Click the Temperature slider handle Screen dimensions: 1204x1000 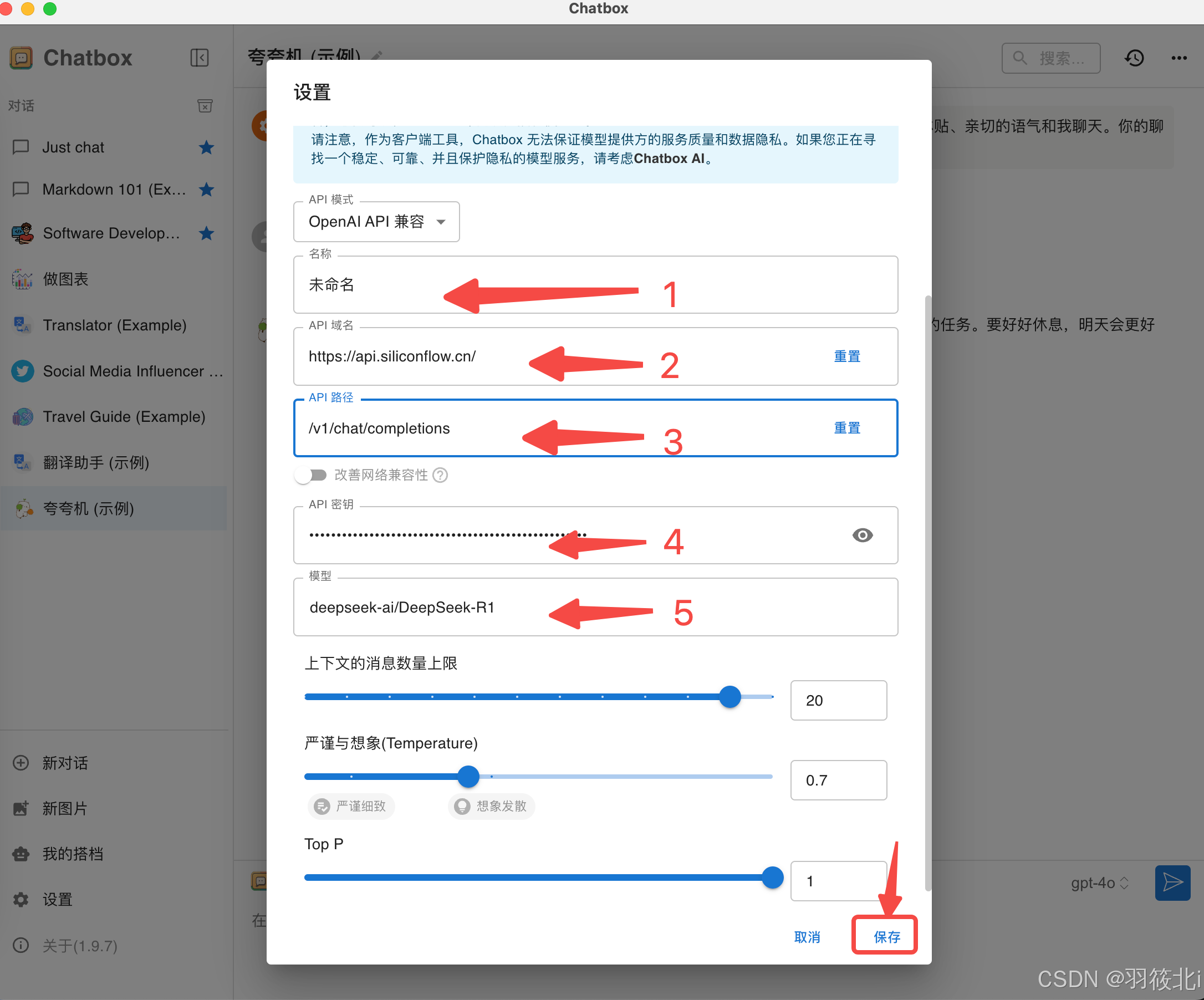pos(468,777)
